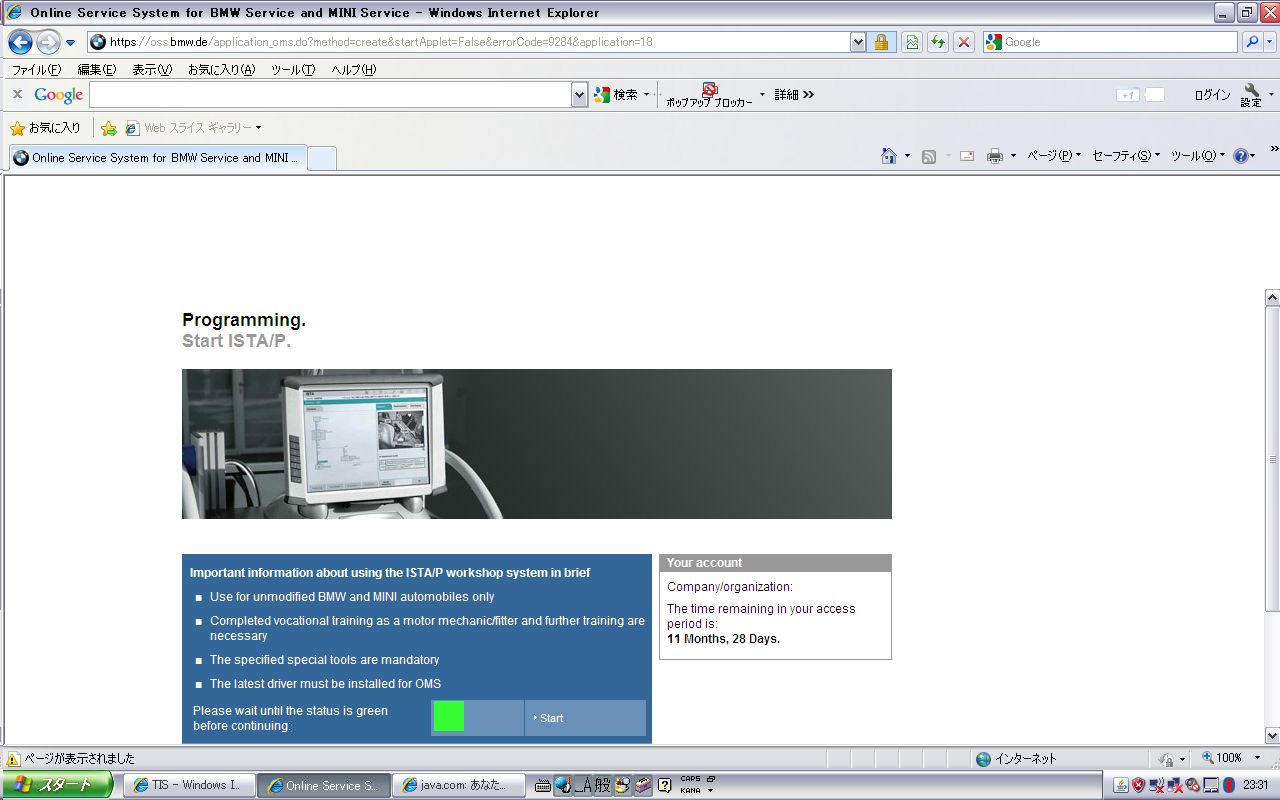Switch to the TIS - Windows taskbar window
This screenshot has height=800, width=1280.
tap(188, 786)
